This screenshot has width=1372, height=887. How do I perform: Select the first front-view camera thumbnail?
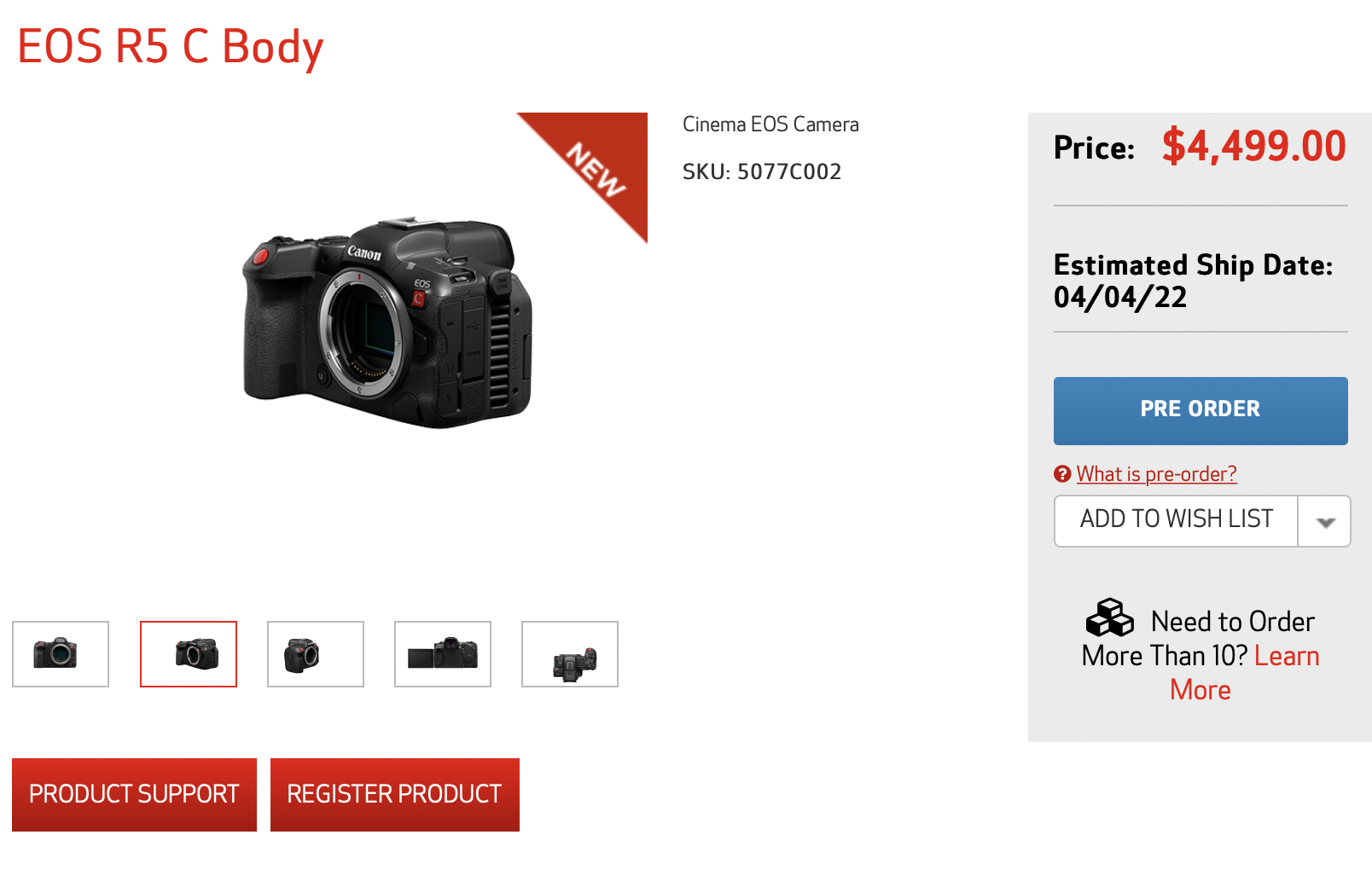click(x=61, y=654)
